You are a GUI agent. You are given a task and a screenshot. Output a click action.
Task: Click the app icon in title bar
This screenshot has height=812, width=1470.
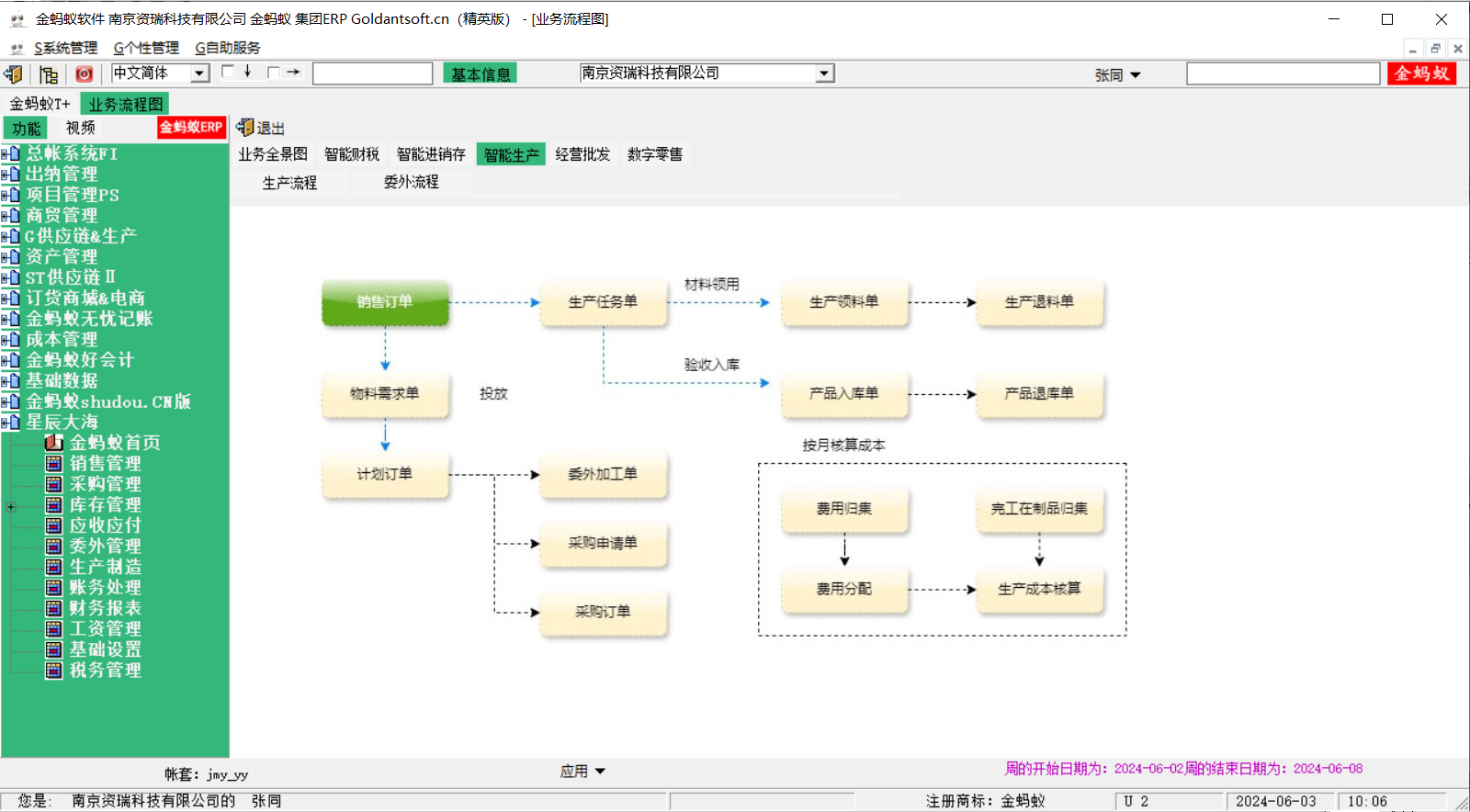pos(17,19)
